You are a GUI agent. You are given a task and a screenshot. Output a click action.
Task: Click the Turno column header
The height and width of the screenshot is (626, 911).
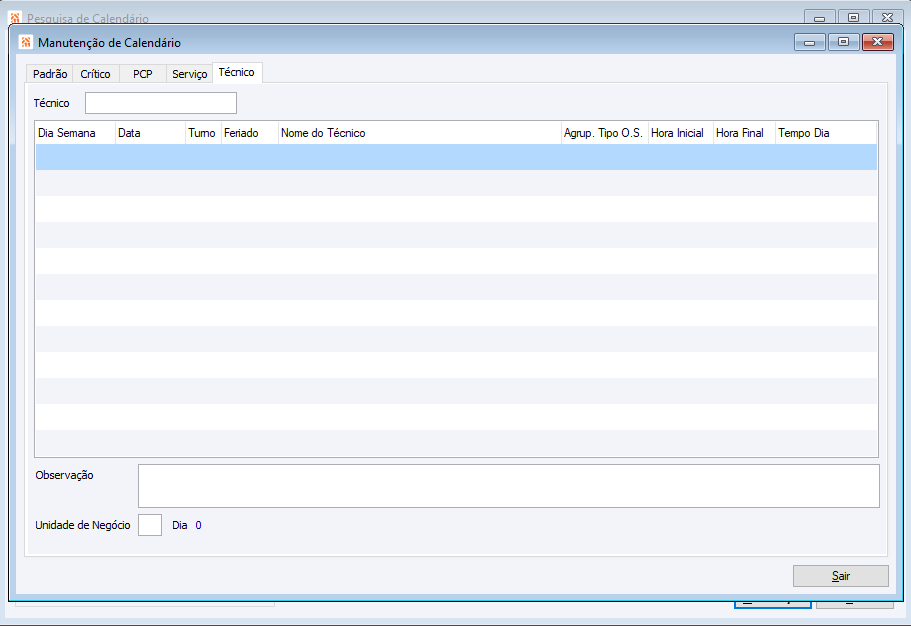coord(203,133)
